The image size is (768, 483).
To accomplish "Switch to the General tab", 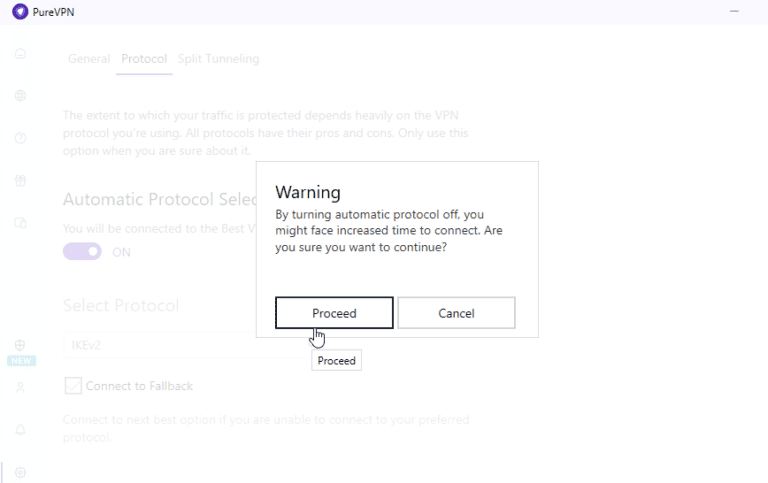I will [89, 59].
